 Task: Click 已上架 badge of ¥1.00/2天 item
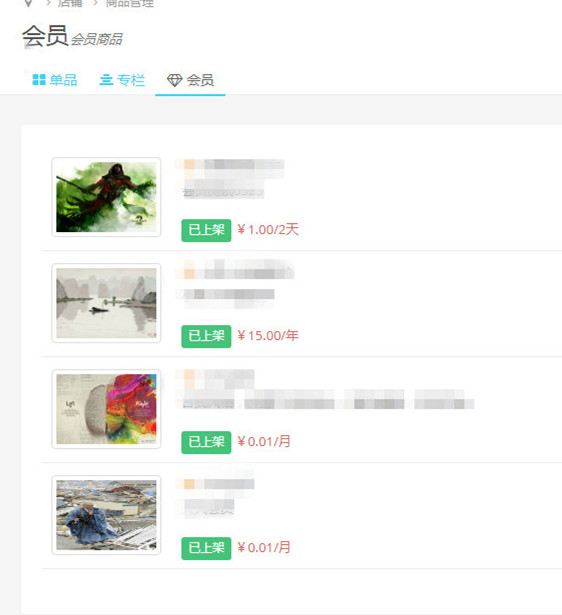(206, 230)
